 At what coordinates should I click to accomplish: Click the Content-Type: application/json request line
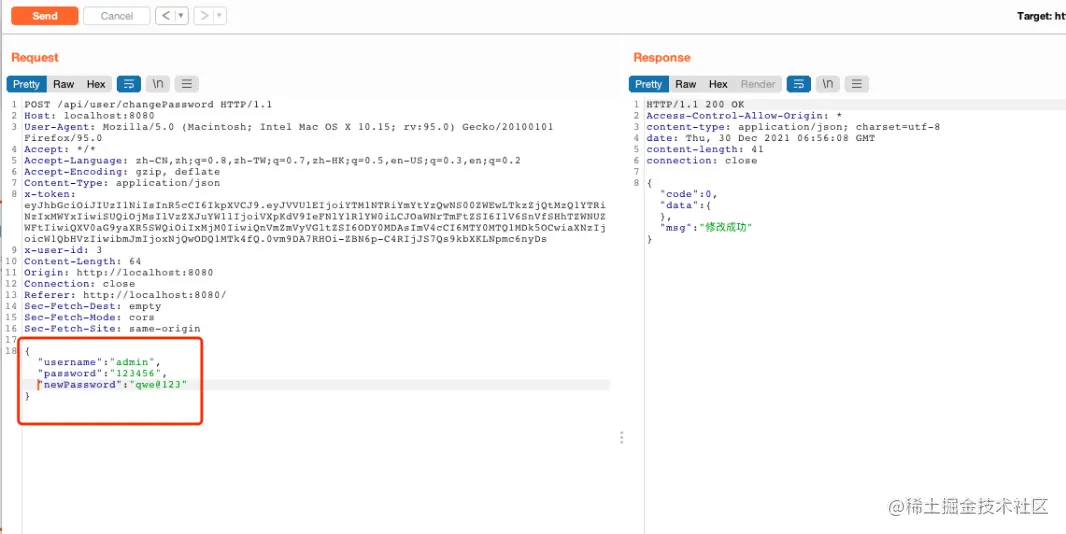tap(122, 183)
